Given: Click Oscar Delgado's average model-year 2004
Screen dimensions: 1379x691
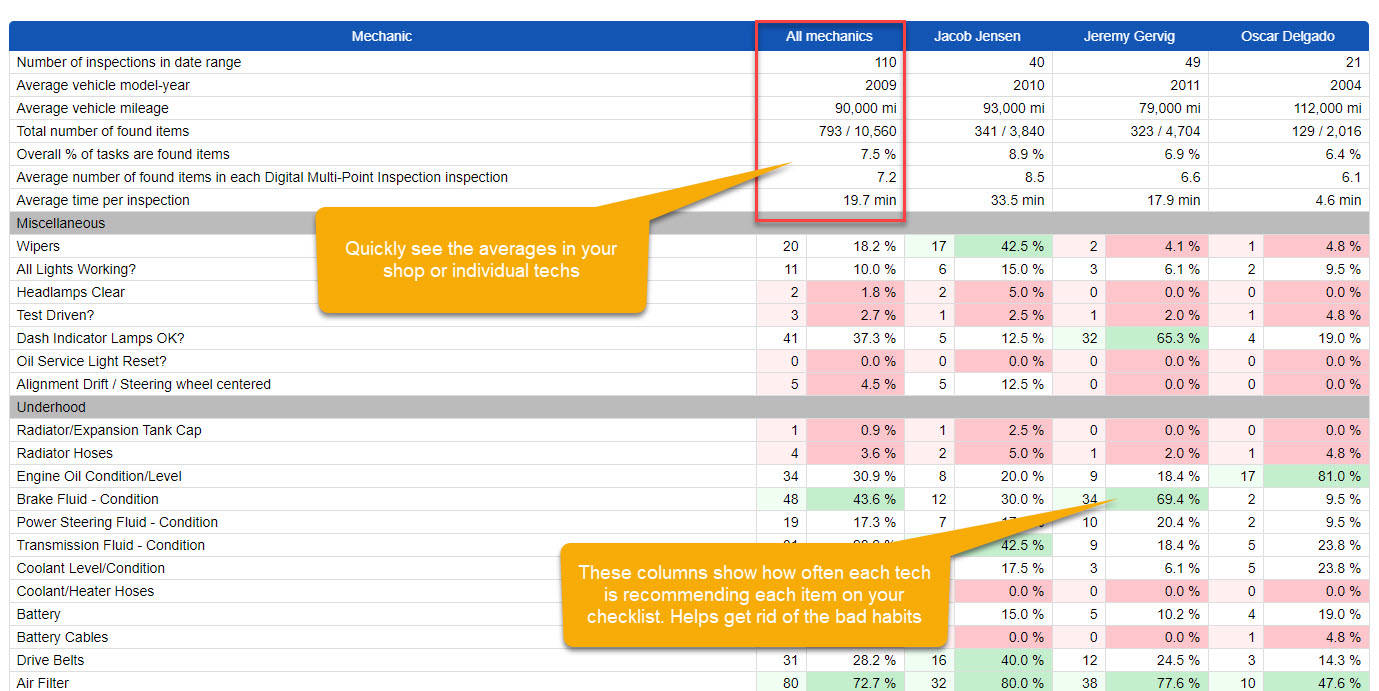Looking at the screenshot, I should [1345, 85].
